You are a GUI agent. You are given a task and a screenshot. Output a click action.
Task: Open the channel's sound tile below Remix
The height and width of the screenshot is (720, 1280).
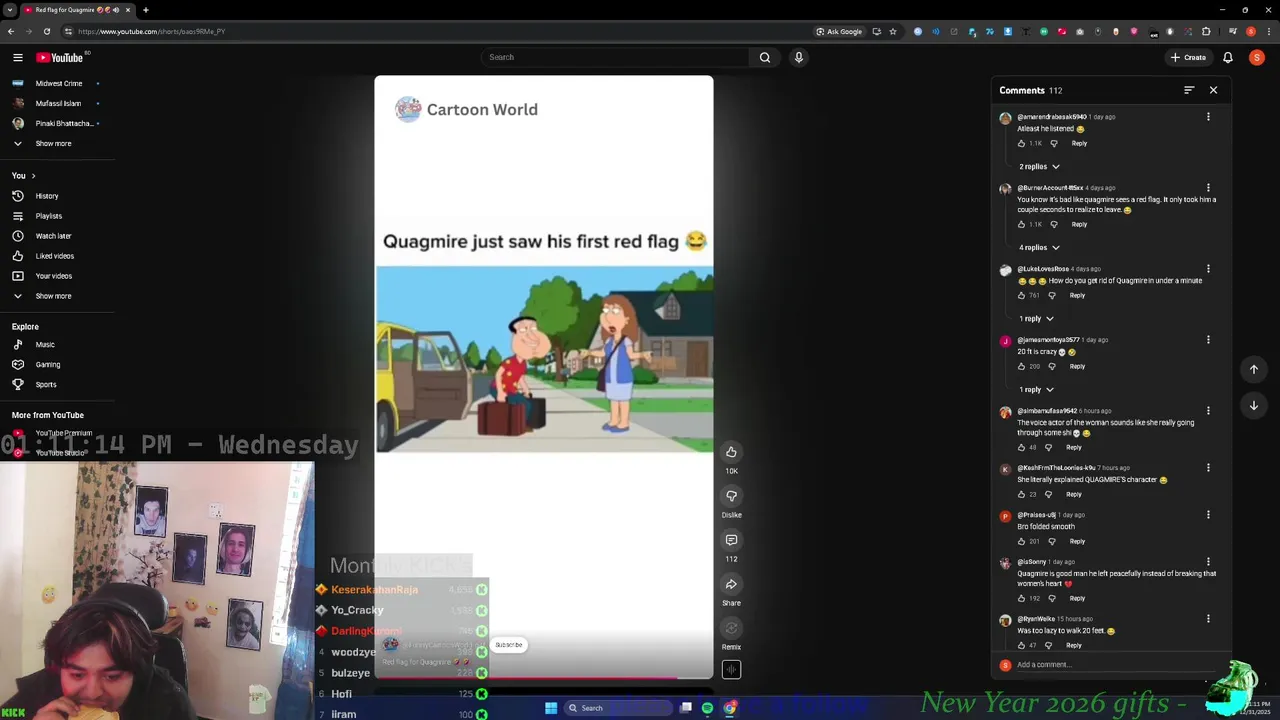[731, 670]
